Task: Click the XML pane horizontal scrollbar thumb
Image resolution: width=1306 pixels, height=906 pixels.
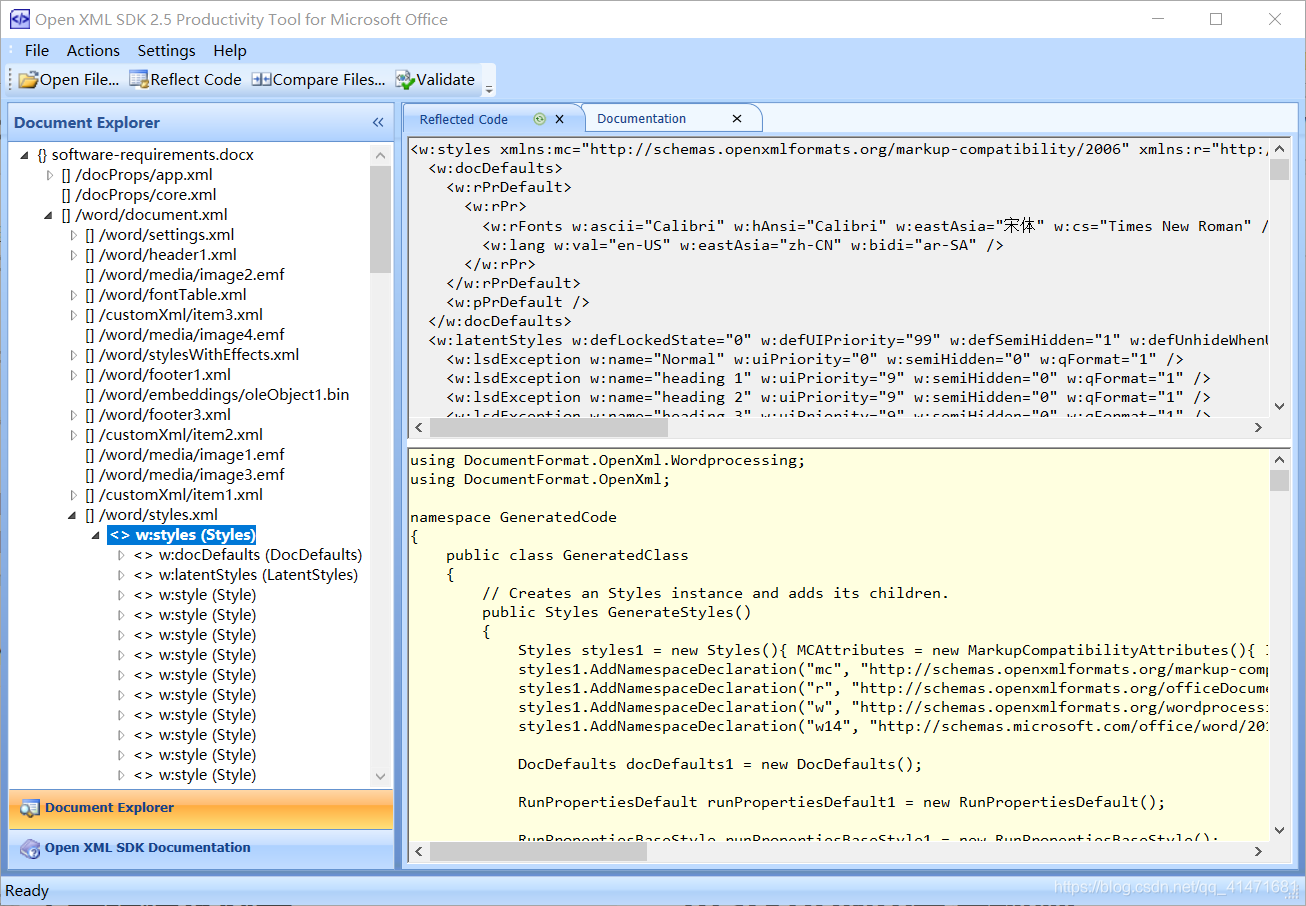Action: [548, 428]
